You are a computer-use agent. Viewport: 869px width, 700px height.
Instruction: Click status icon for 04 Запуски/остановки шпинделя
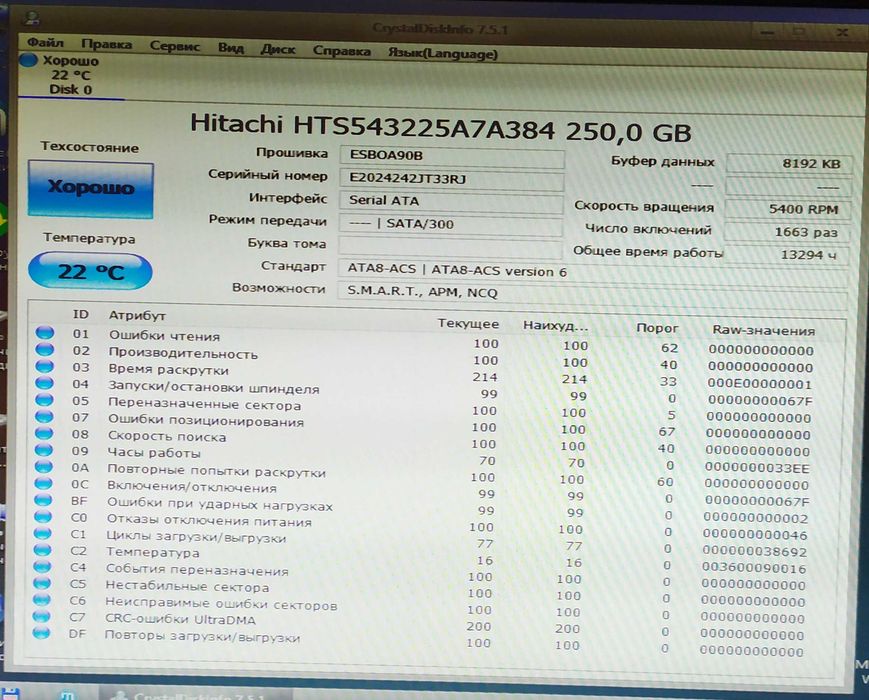[44, 382]
